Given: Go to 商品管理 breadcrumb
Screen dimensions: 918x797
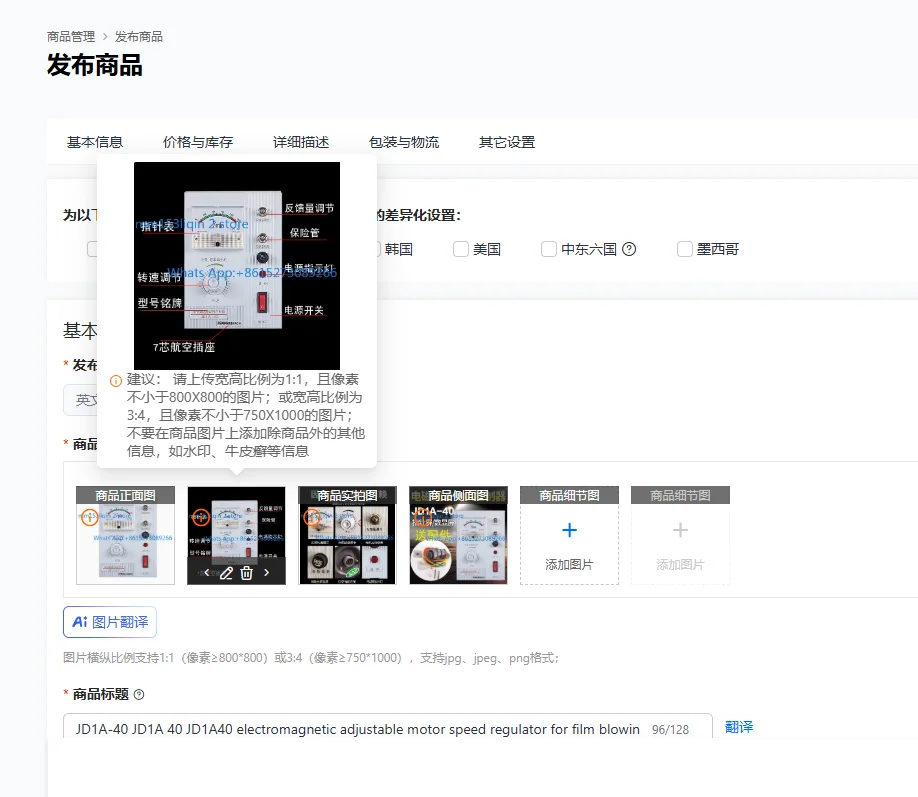Looking at the screenshot, I should pos(71,37).
